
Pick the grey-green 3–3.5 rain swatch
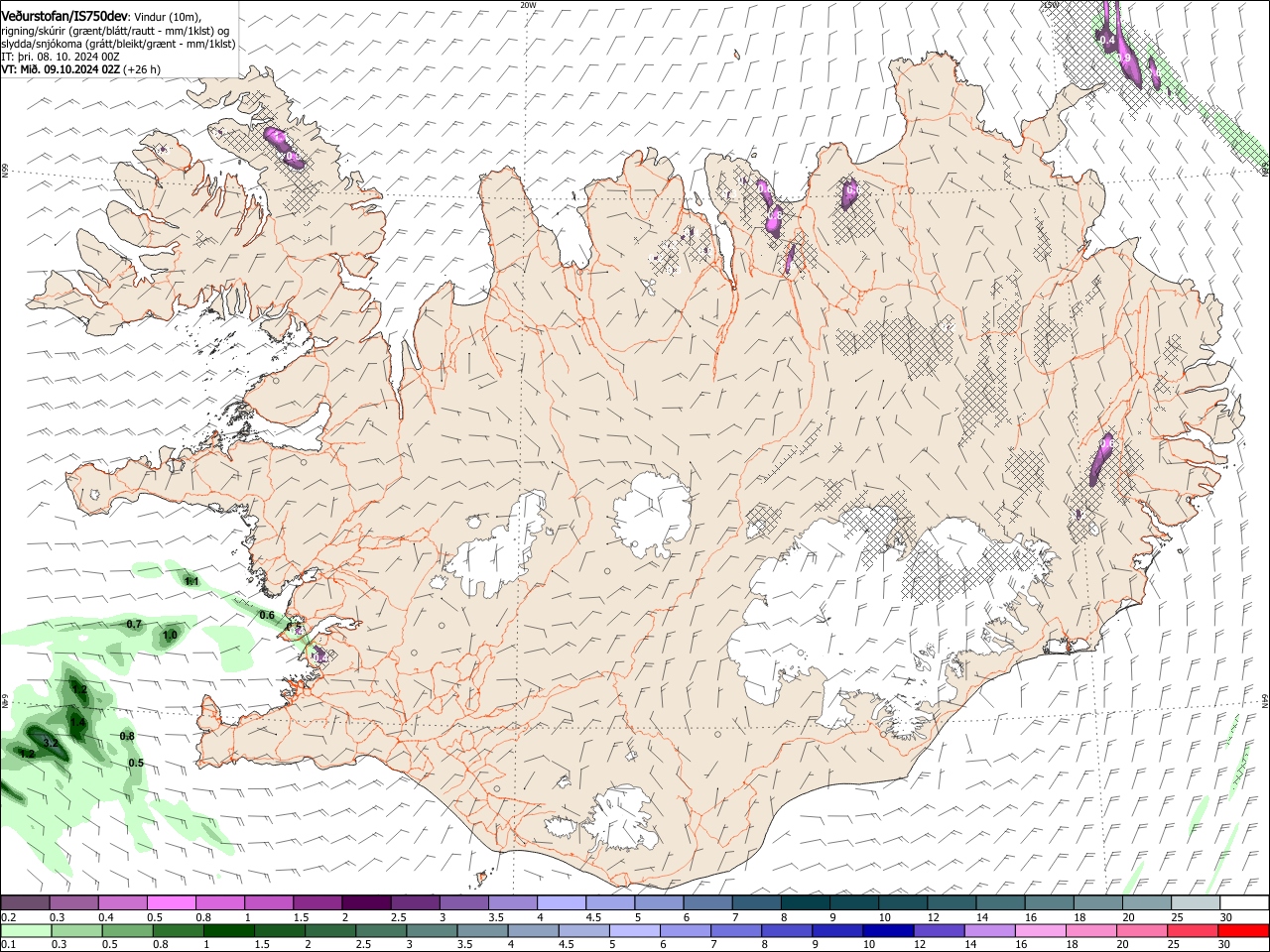[433, 931]
